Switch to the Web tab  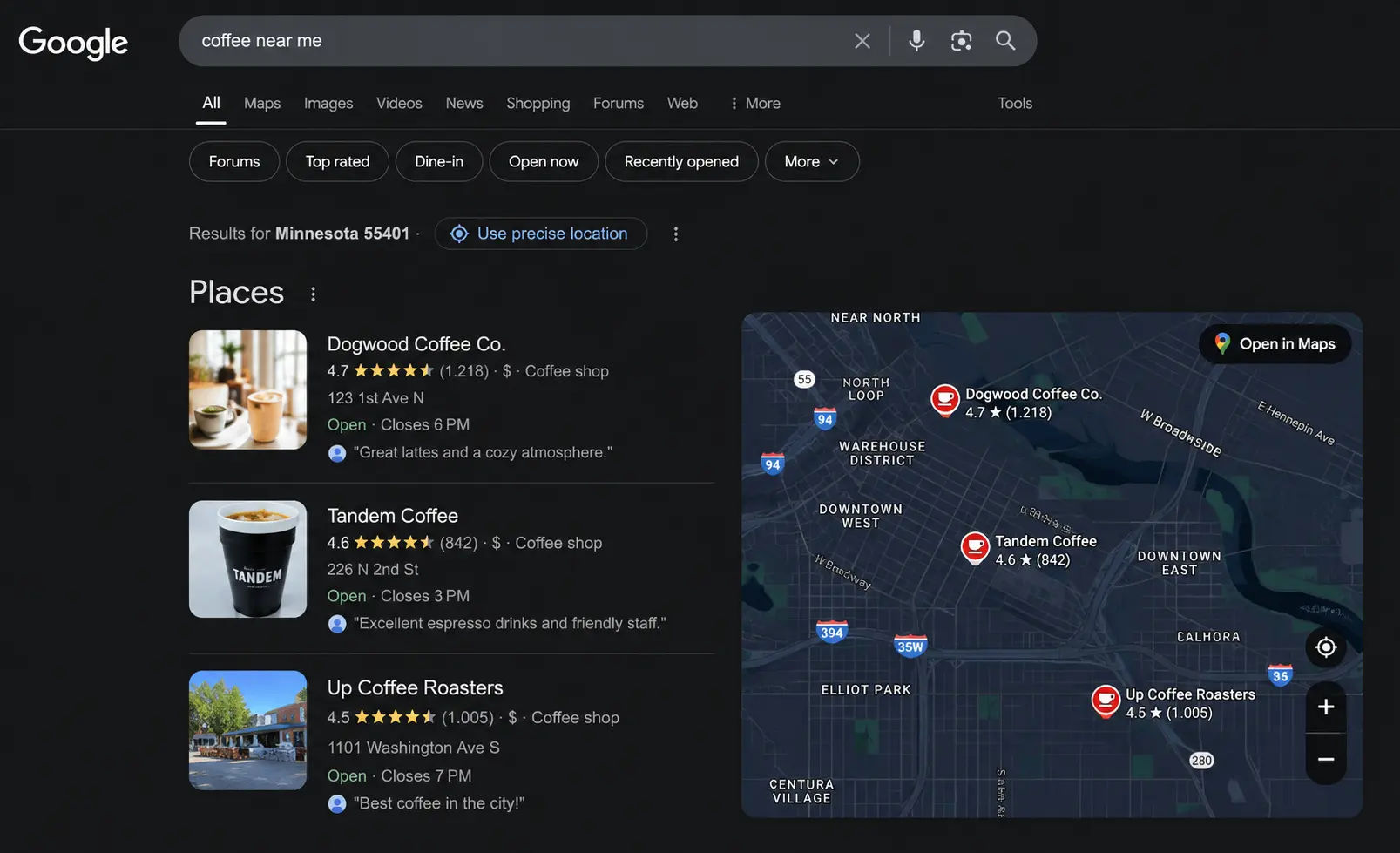tap(682, 103)
